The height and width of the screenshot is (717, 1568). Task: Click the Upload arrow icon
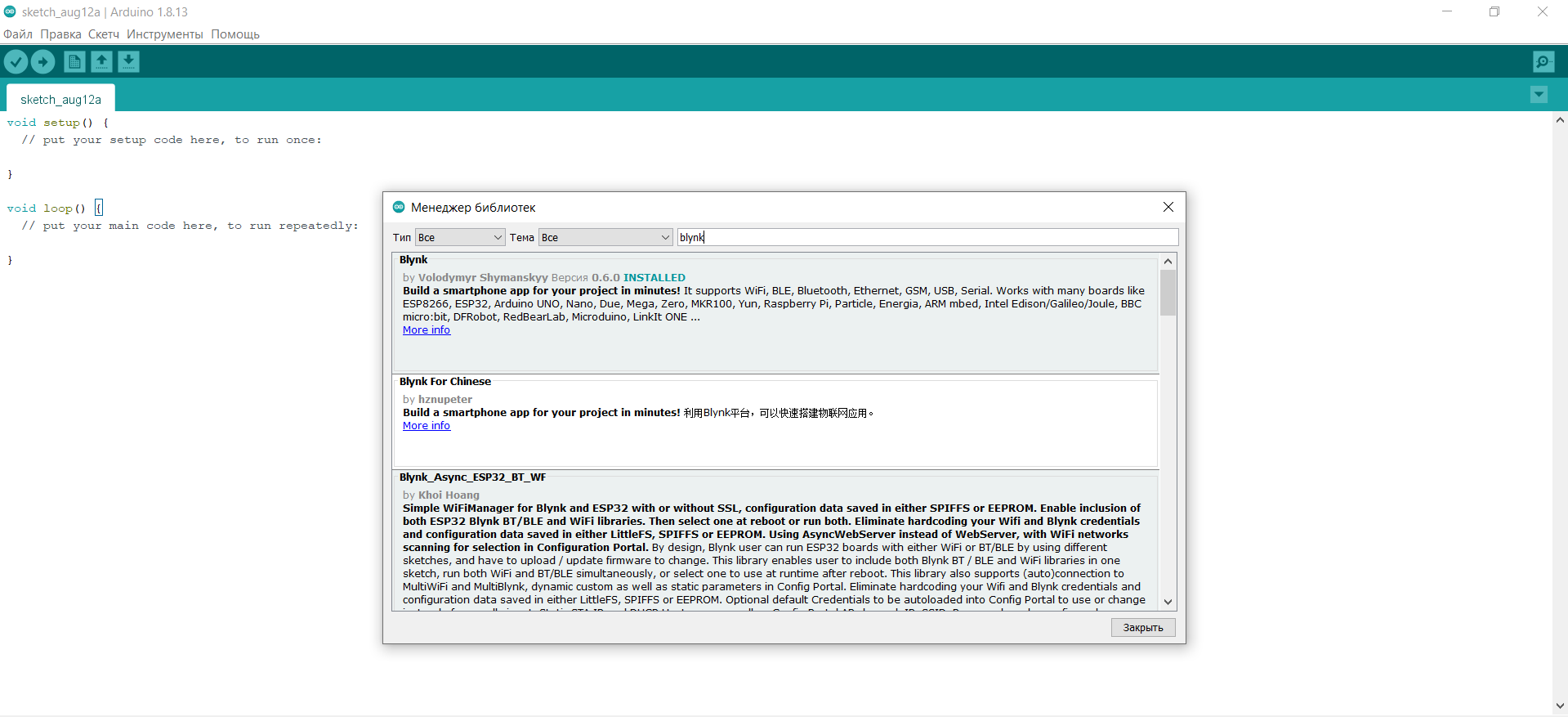tap(42, 61)
